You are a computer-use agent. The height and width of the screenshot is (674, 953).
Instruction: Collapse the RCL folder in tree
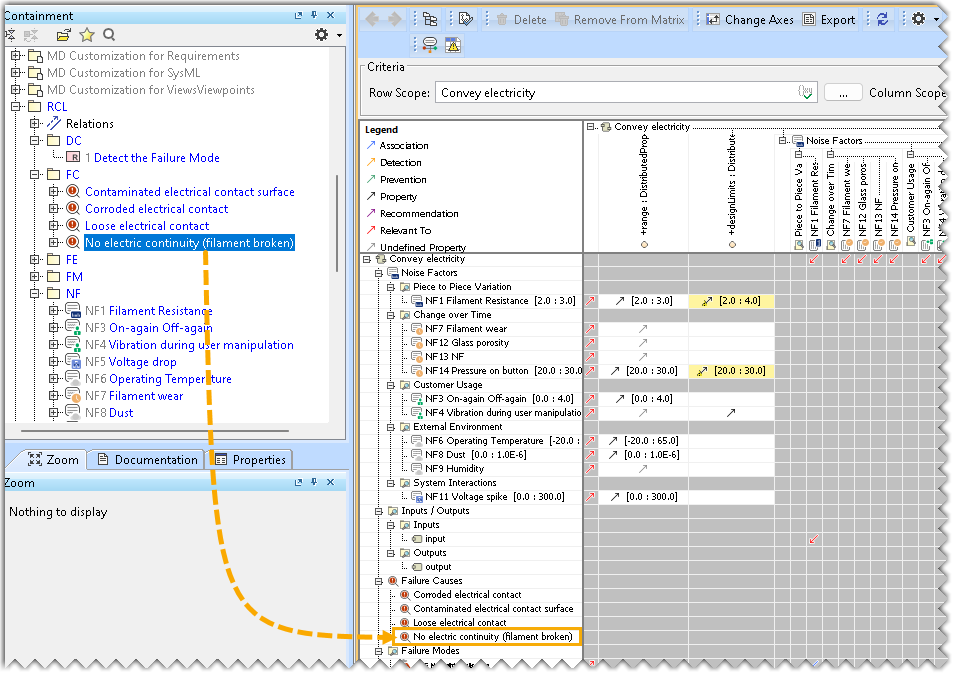click(x=16, y=107)
